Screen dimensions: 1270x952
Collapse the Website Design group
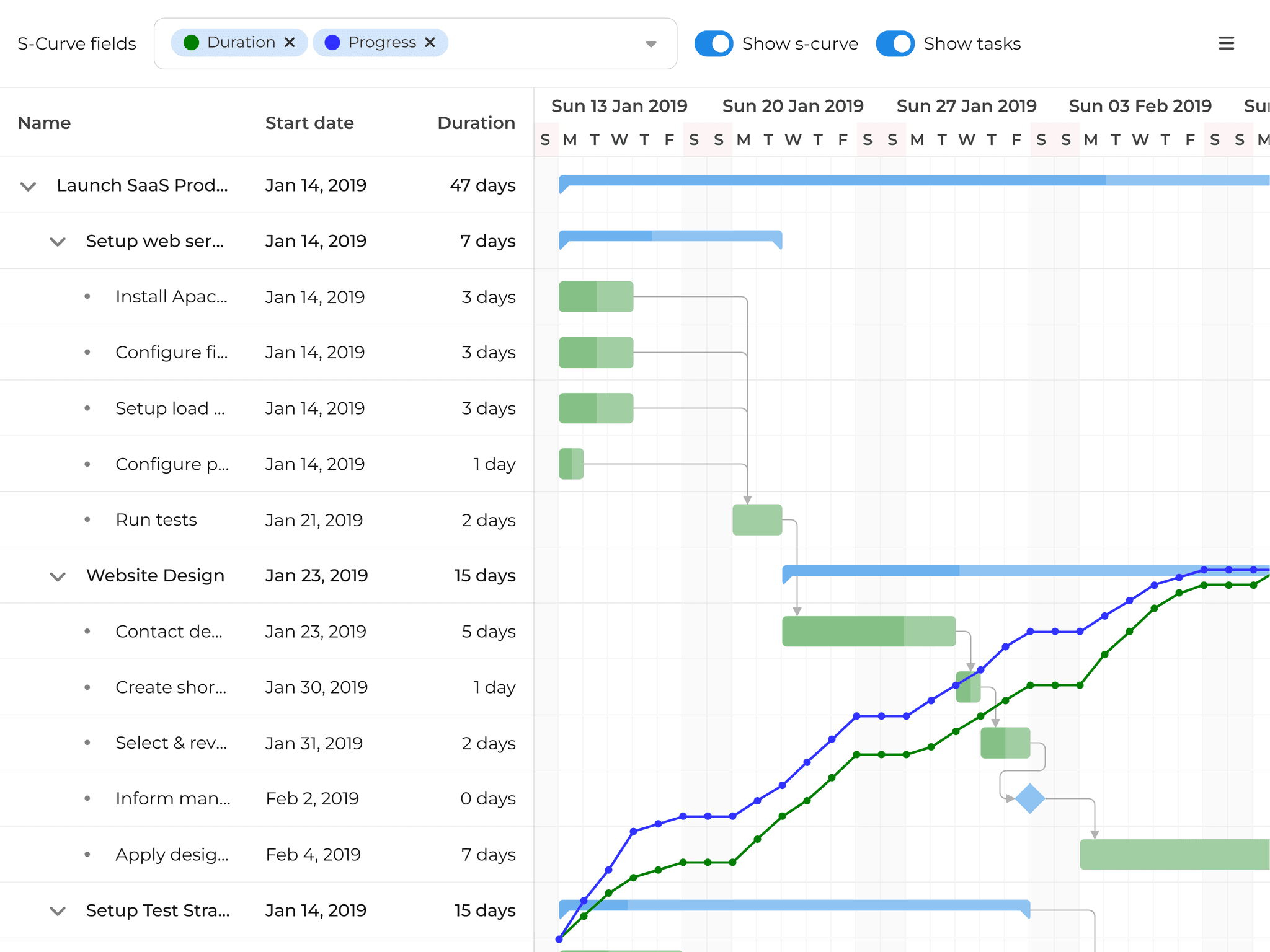(x=57, y=576)
